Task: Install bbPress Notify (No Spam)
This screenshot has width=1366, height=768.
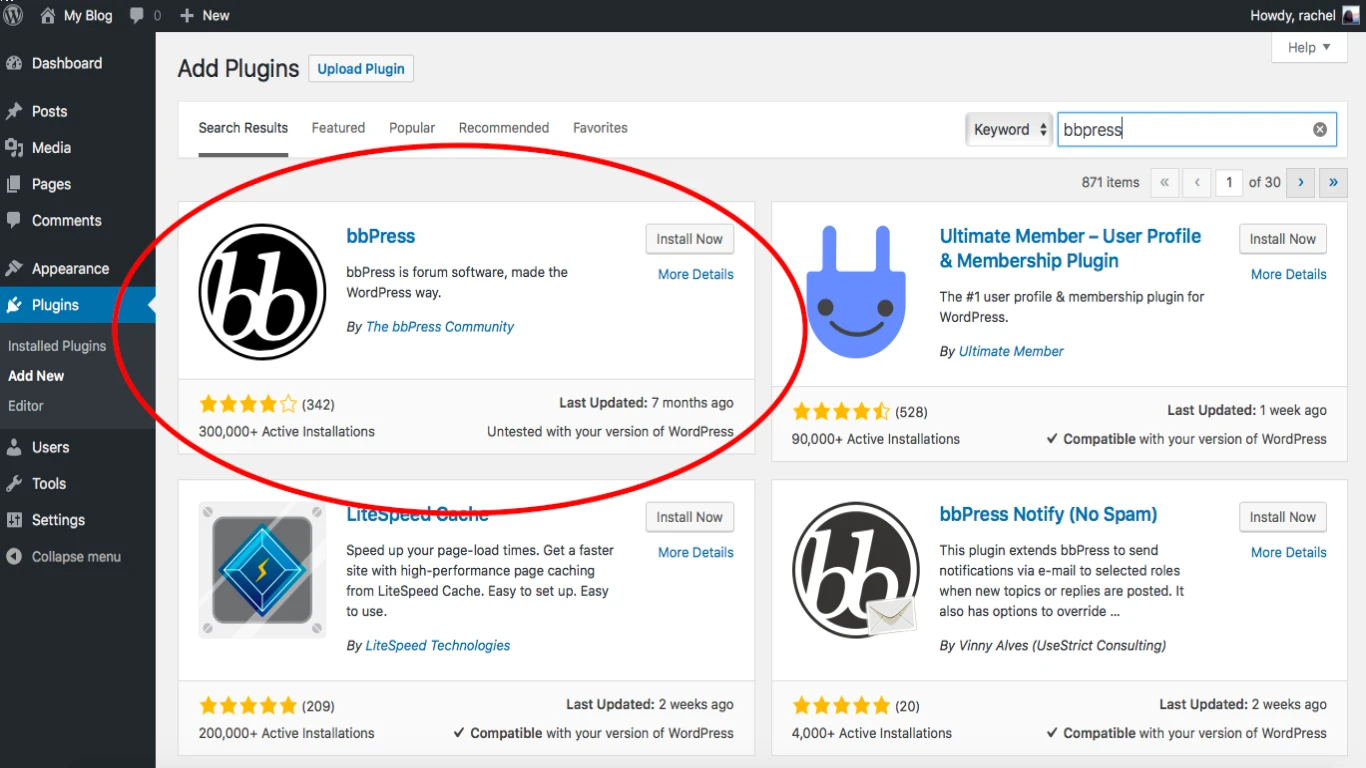Action: point(1283,517)
